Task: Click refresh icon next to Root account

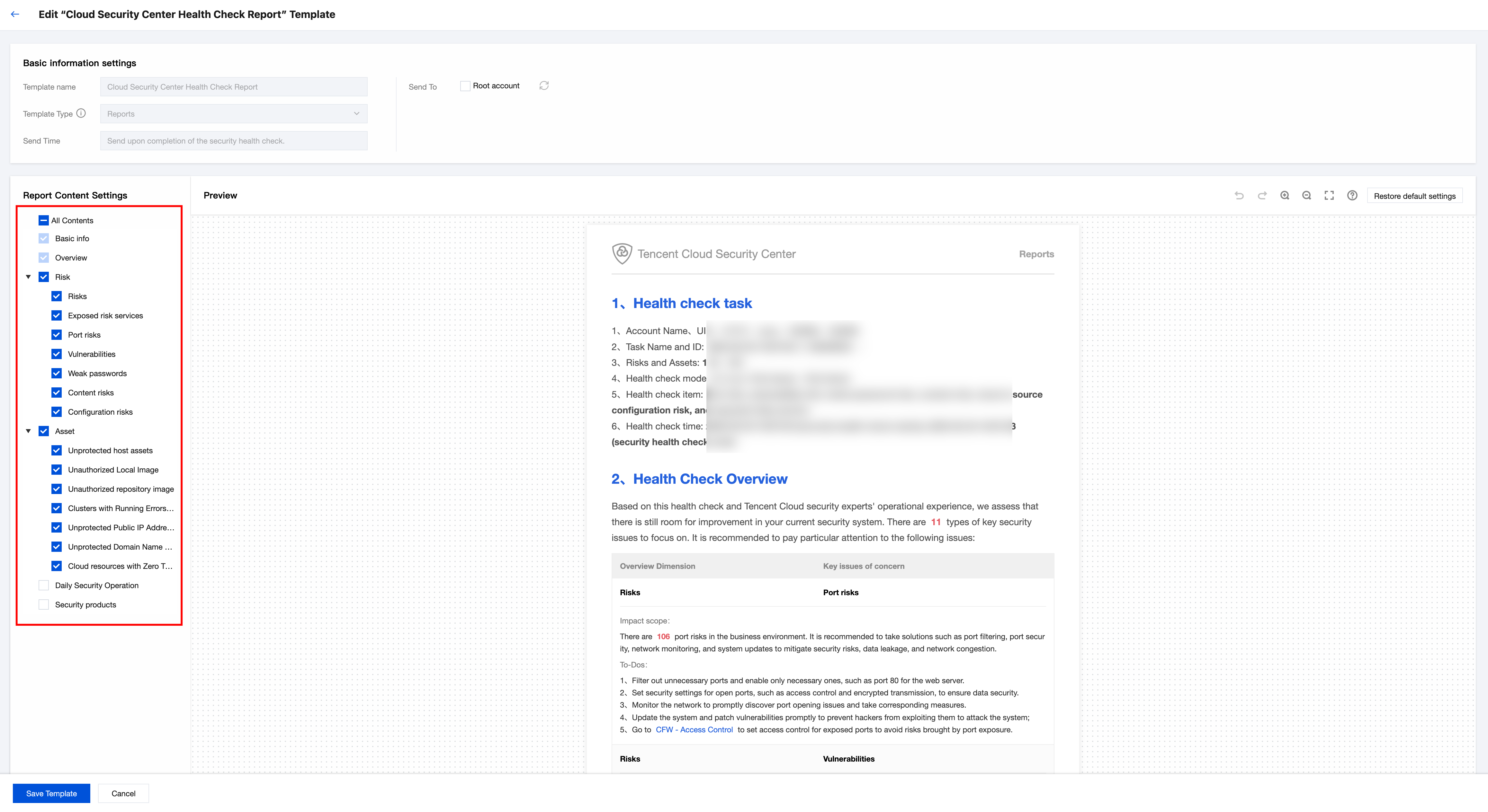Action: (x=544, y=85)
